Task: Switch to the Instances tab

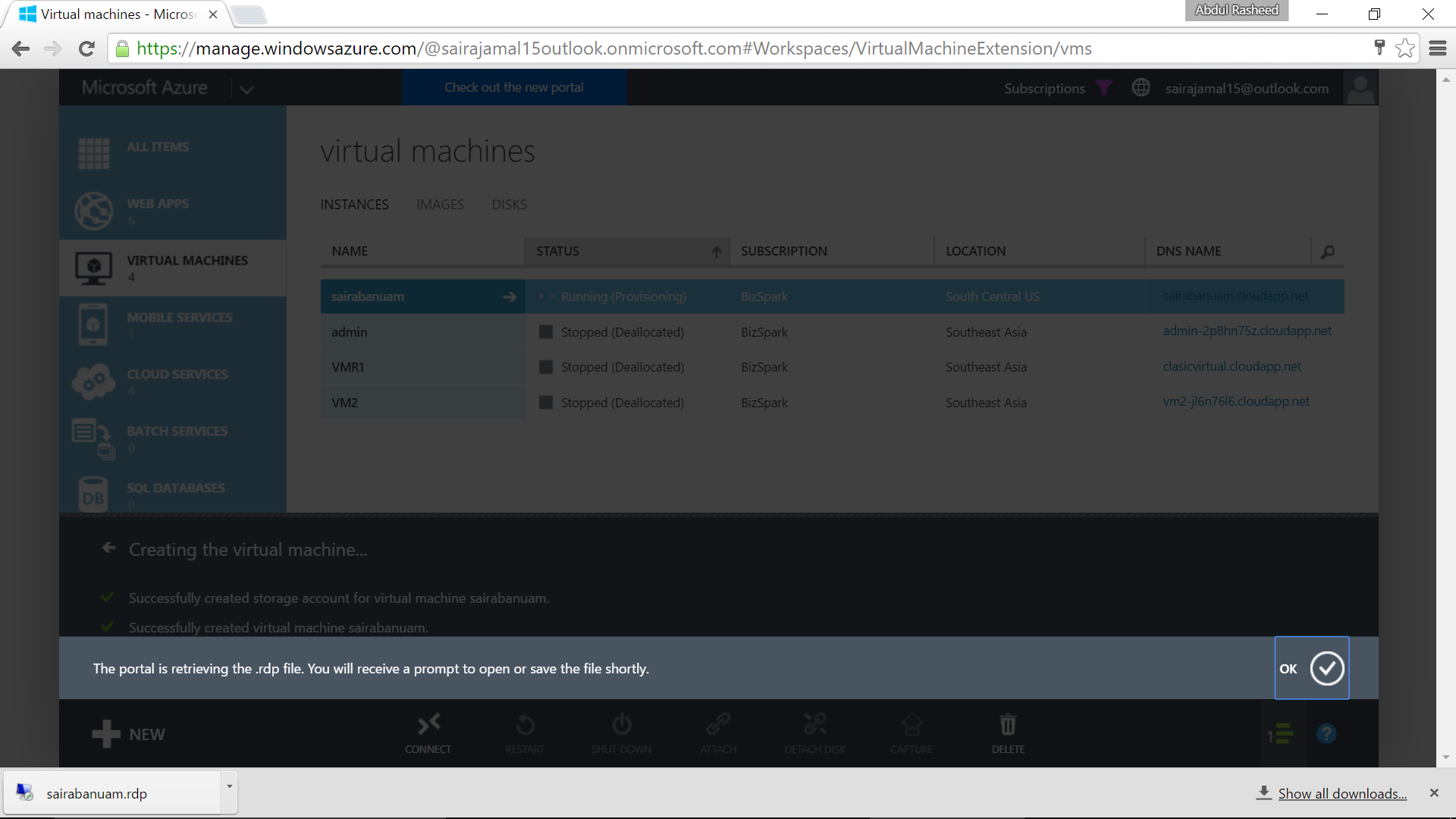Action: 354,205
